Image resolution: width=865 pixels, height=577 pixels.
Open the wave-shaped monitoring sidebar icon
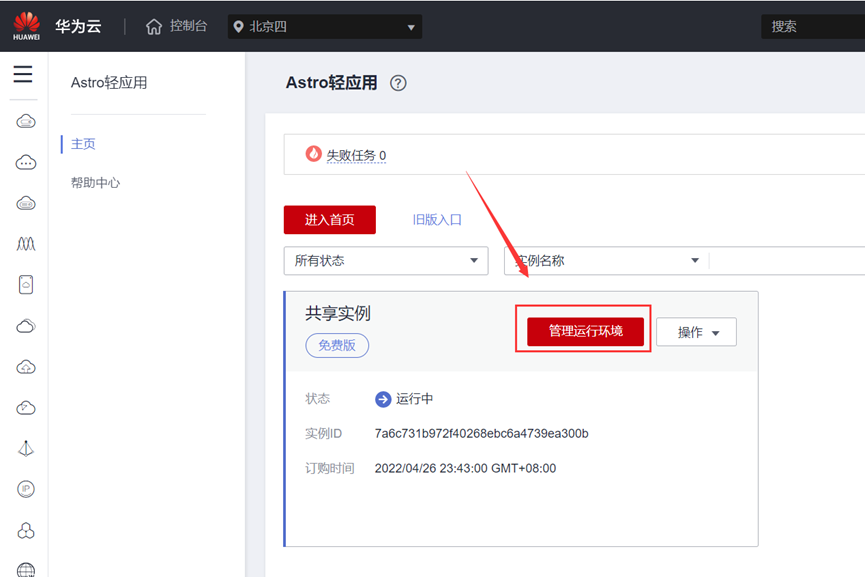click(x=26, y=244)
